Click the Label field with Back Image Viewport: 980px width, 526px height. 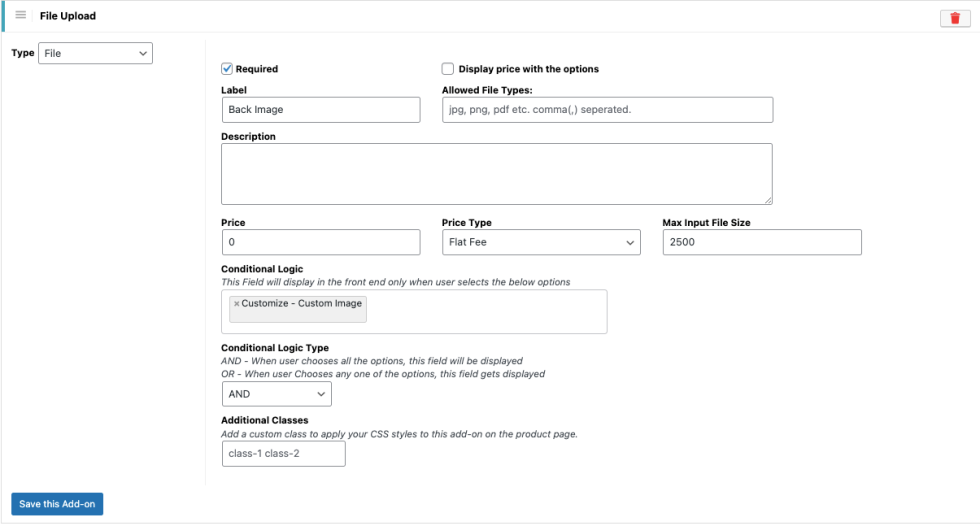[x=320, y=110]
